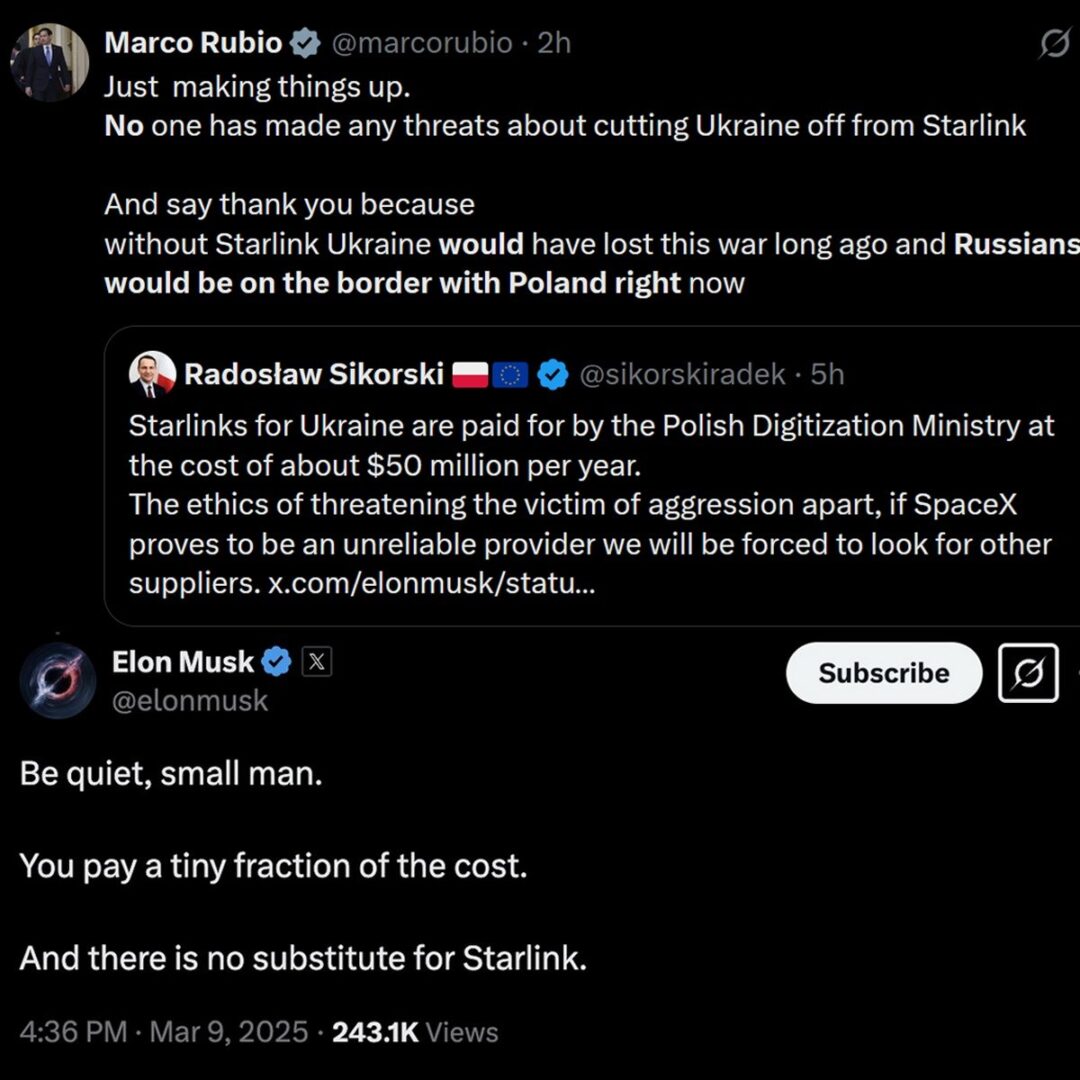
Task: Click the 2h timestamp on Rubio's post
Action: [554, 43]
